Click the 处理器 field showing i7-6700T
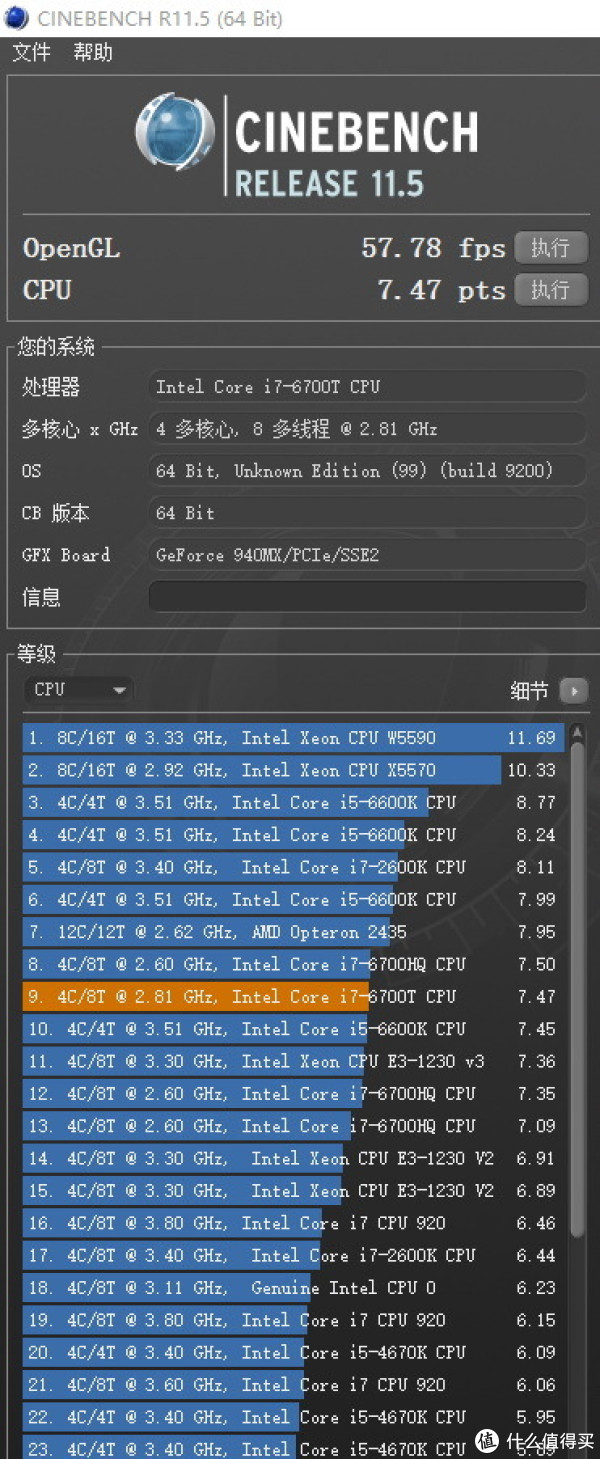 pos(367,387)
